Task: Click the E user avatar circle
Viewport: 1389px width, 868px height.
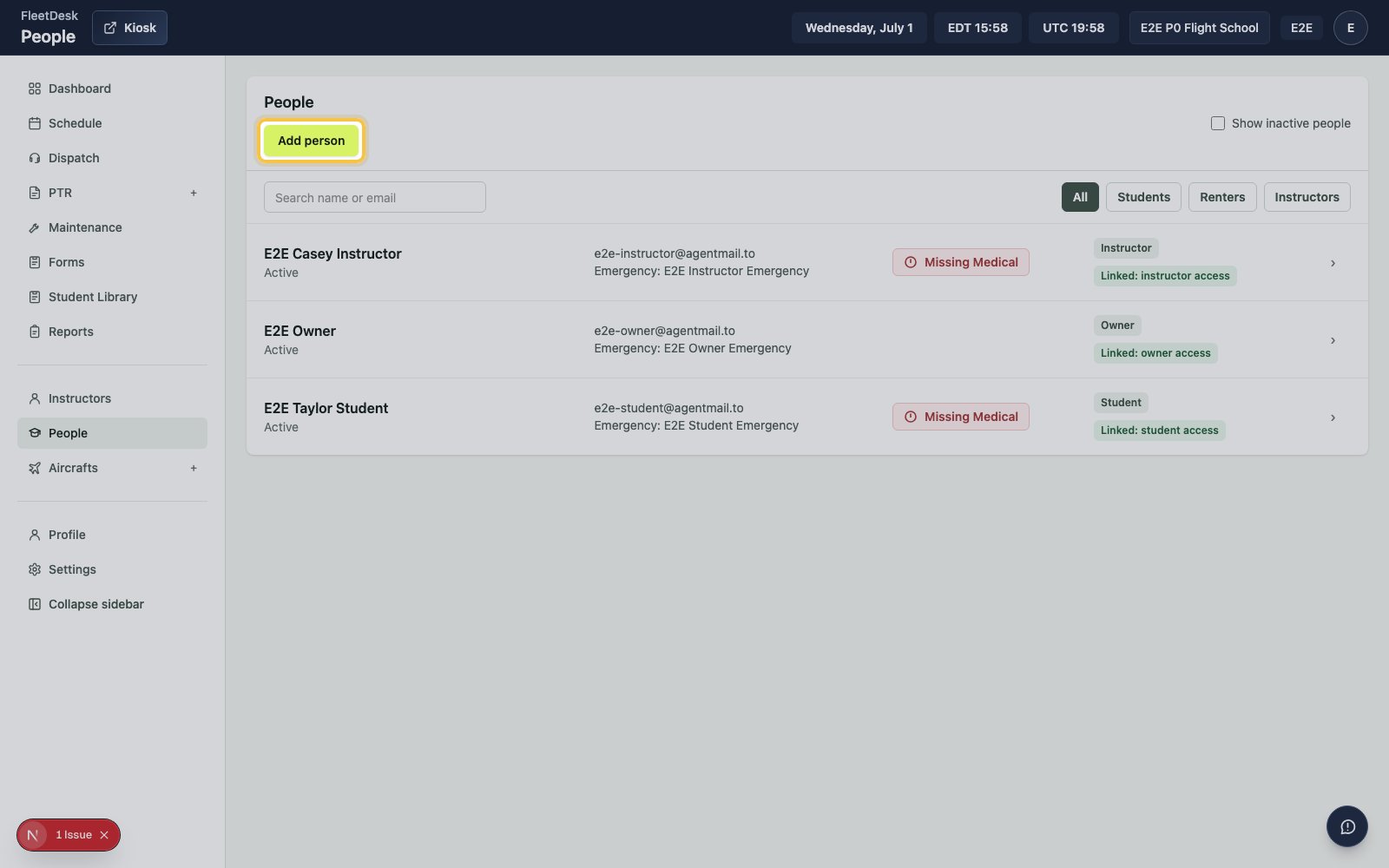Action: tap(1350, 28)
